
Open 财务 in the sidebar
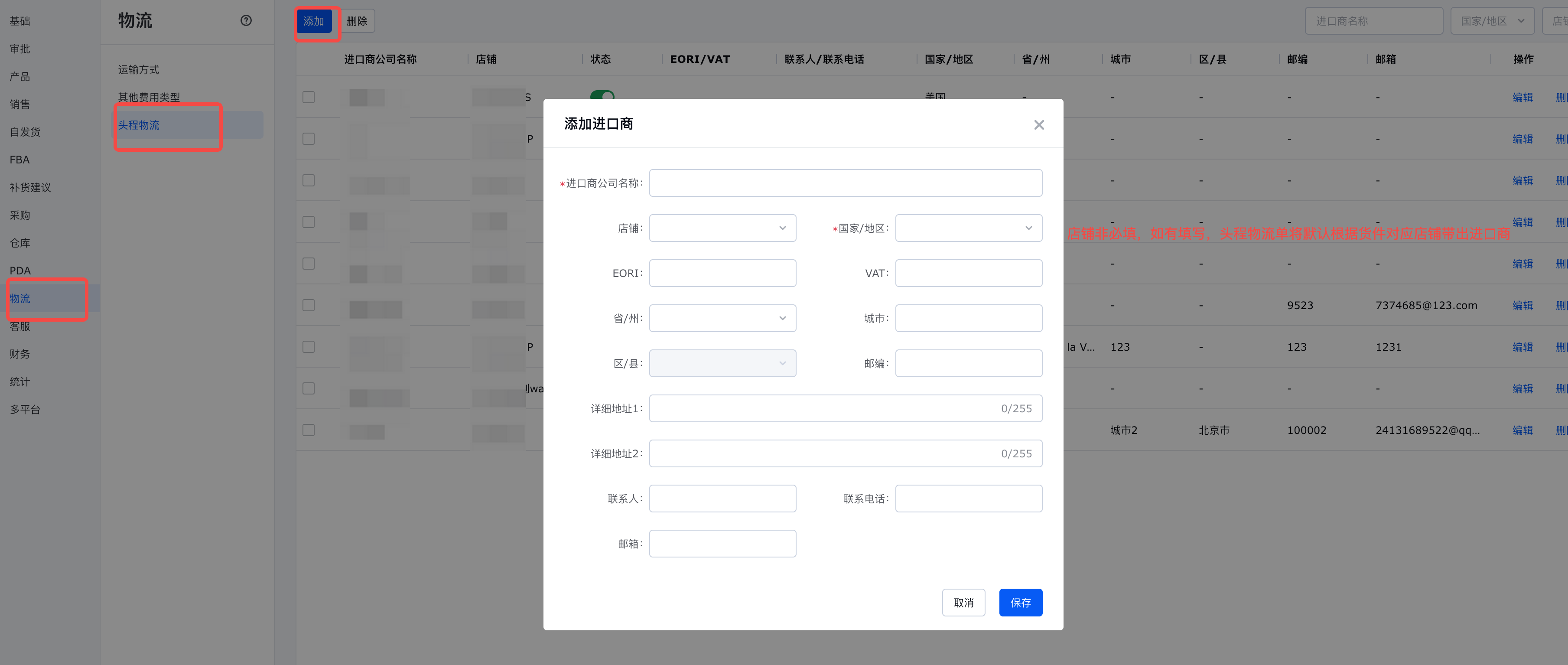click(x=20, y=354)
